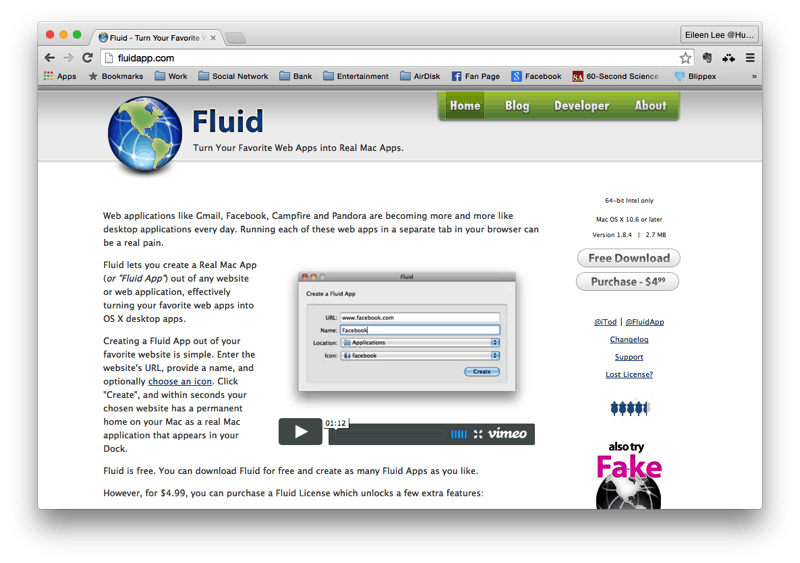This screenshot has width=800, height=563.
Task: Open the Work bookmark folder
Action: (x=171, y=76)
